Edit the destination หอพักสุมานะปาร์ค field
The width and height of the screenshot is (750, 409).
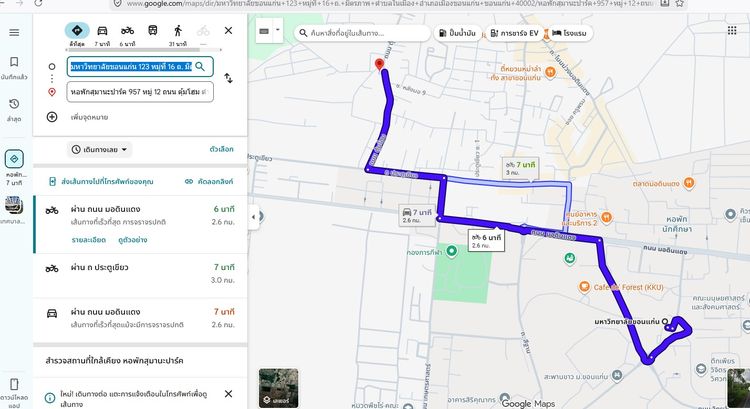pyautogui.click(x=140, y=92)
